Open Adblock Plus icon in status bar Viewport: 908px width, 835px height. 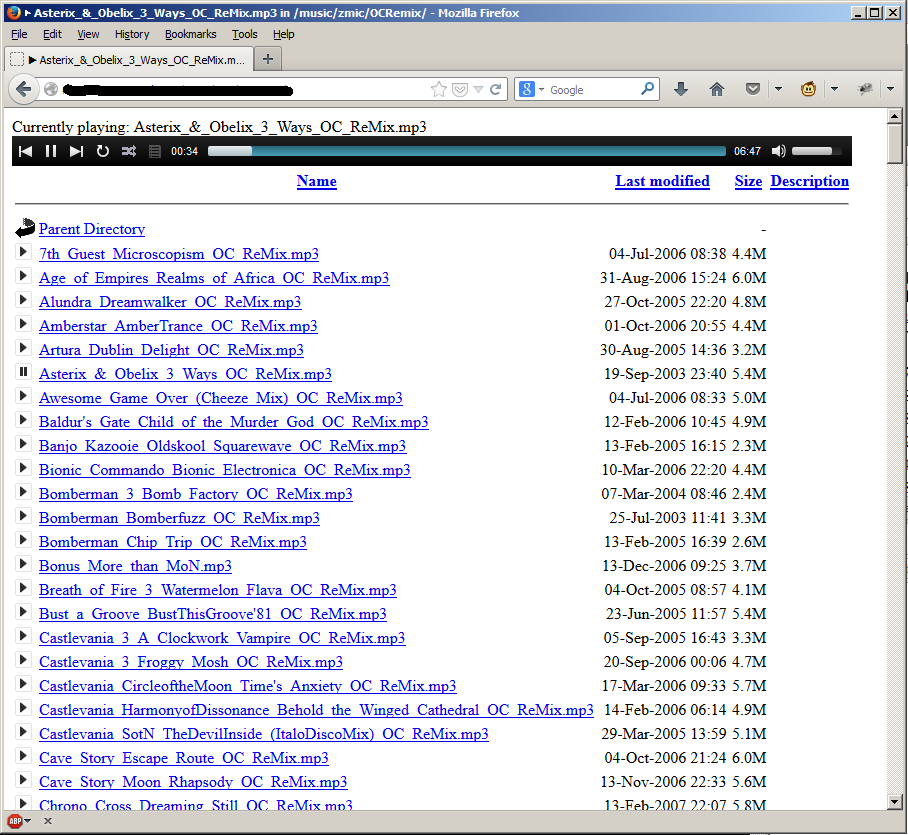click(15, 821)
